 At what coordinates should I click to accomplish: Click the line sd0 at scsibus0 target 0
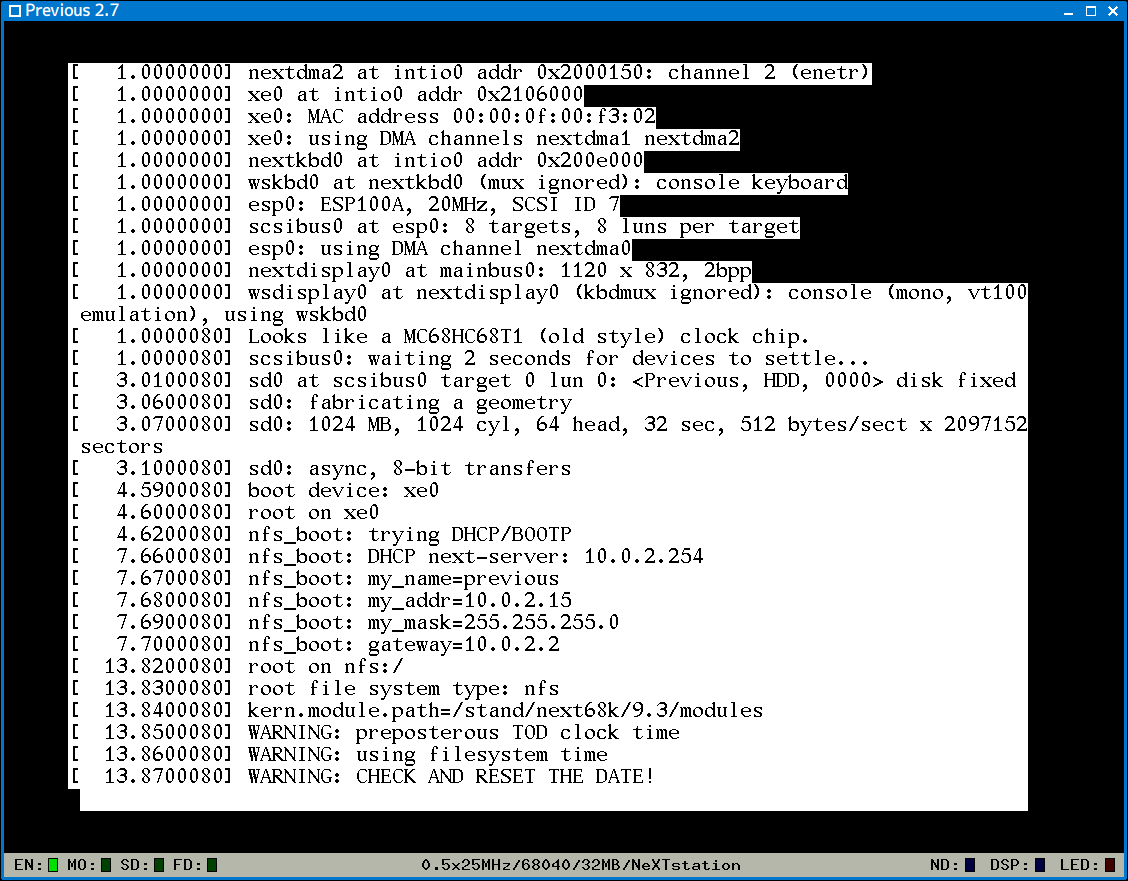tap(543, 380)
